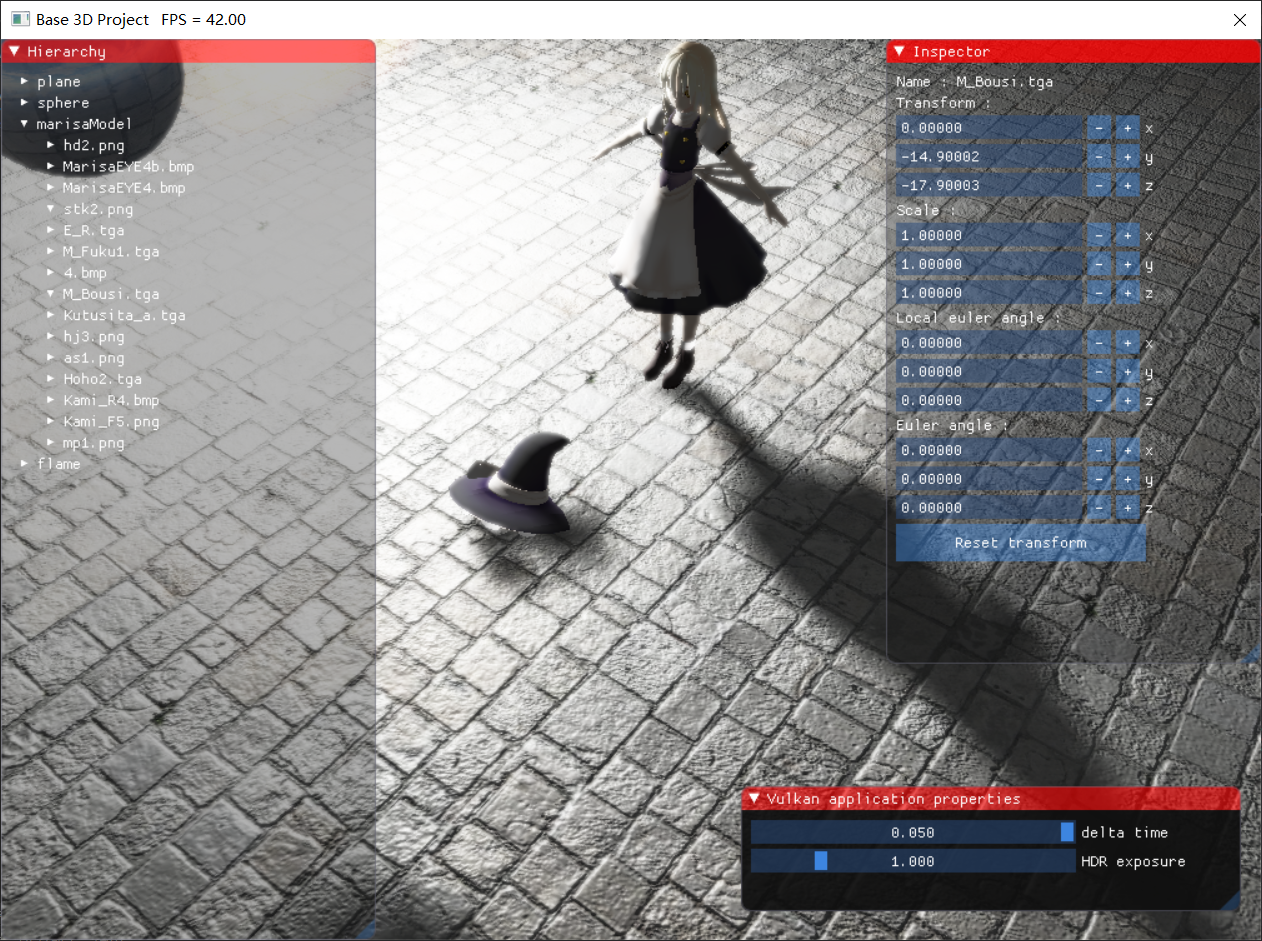The image size is (1262, 941).
Task: Select mp1.png in the hierarchy
Action: (x=93, y=443)
